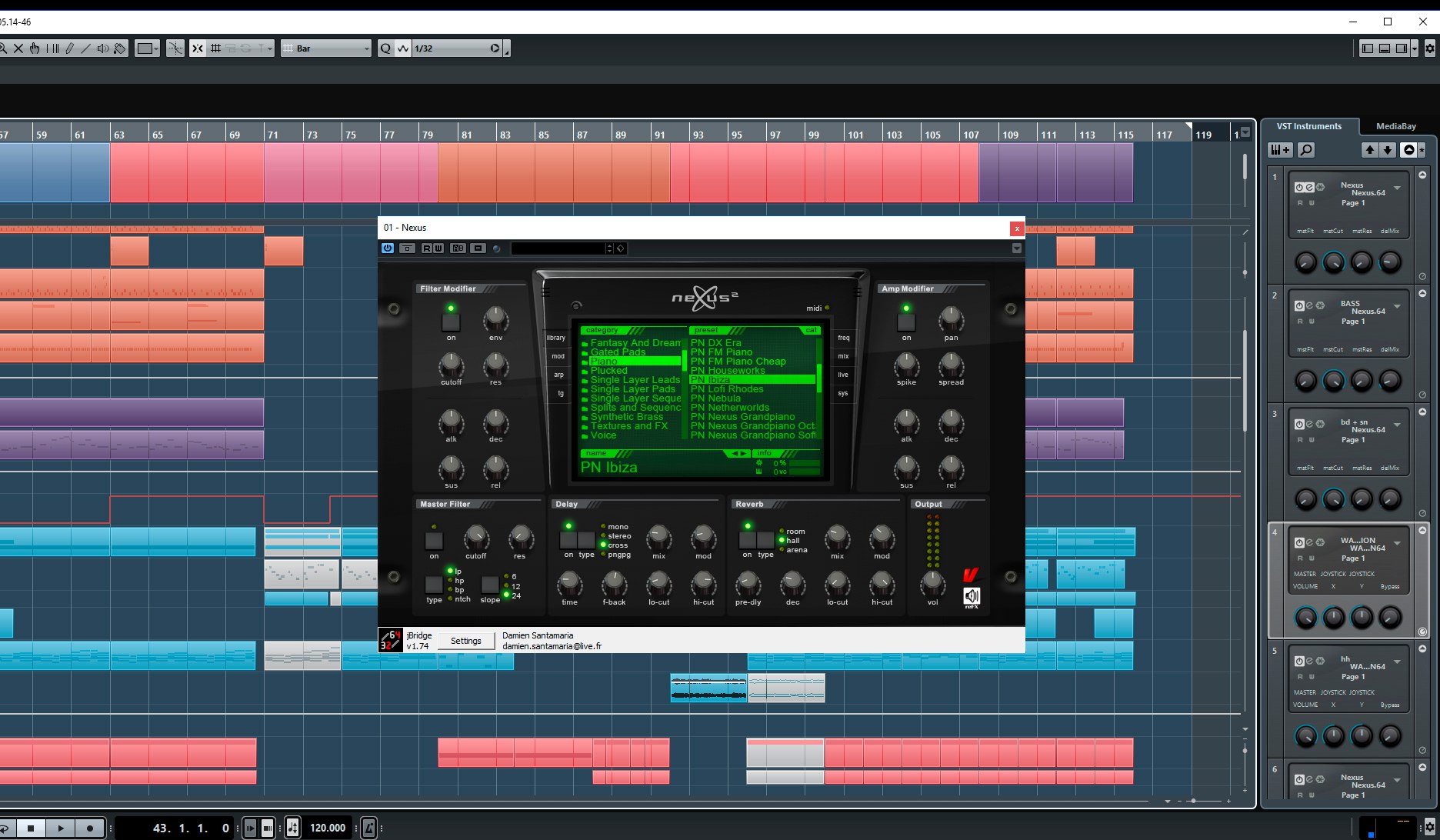Edit instrument in BASS slot 2
The width and height of the screenshot is (1440, 840).
point(1309,305)
